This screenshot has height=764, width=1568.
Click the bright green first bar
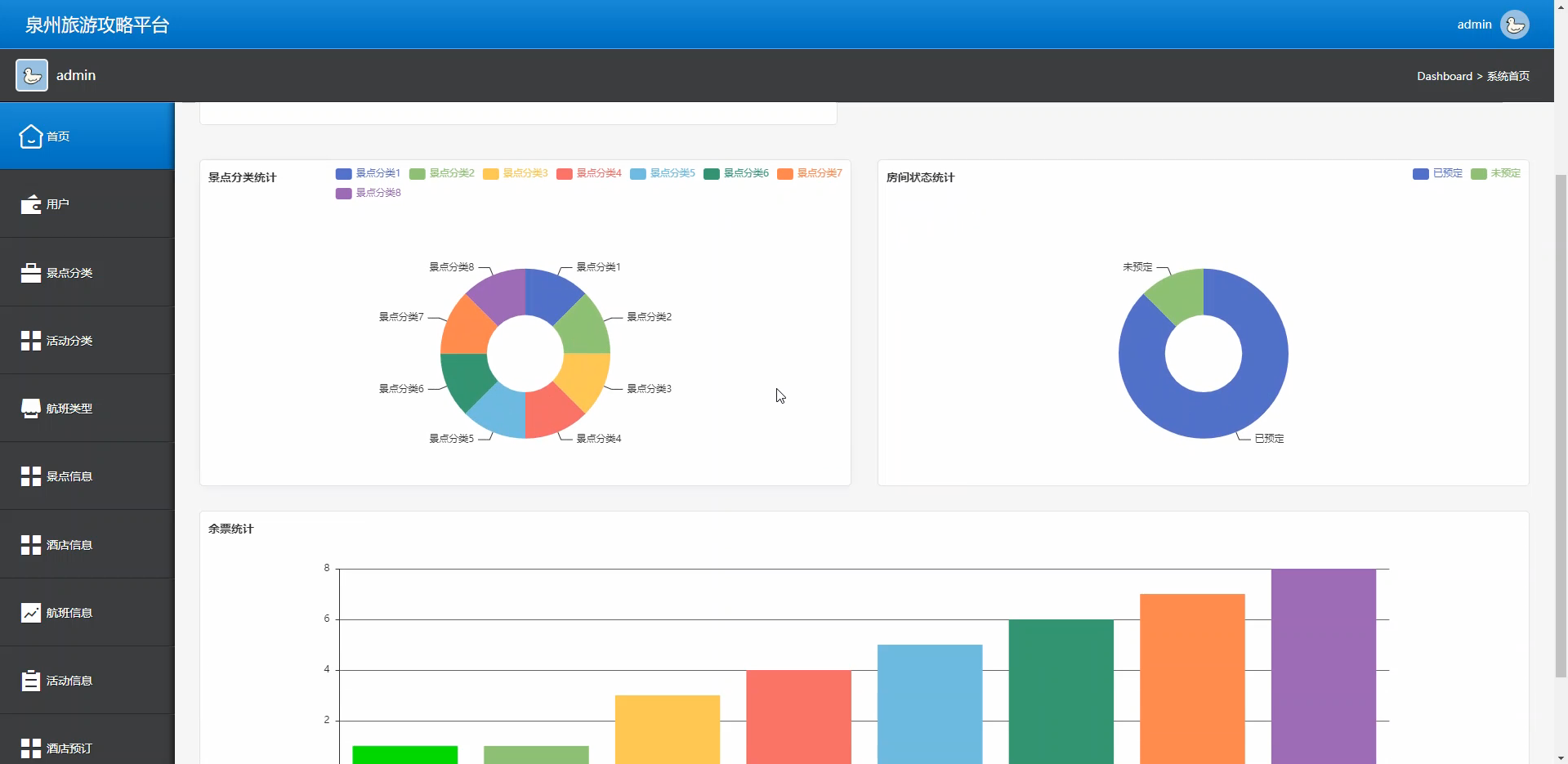click(x=405, y=754)
